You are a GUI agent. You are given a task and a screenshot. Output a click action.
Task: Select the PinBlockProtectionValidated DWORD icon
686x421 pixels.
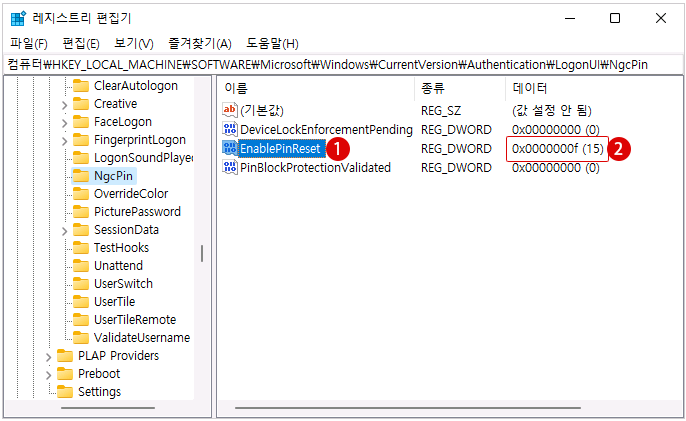[x=230, y=167]
